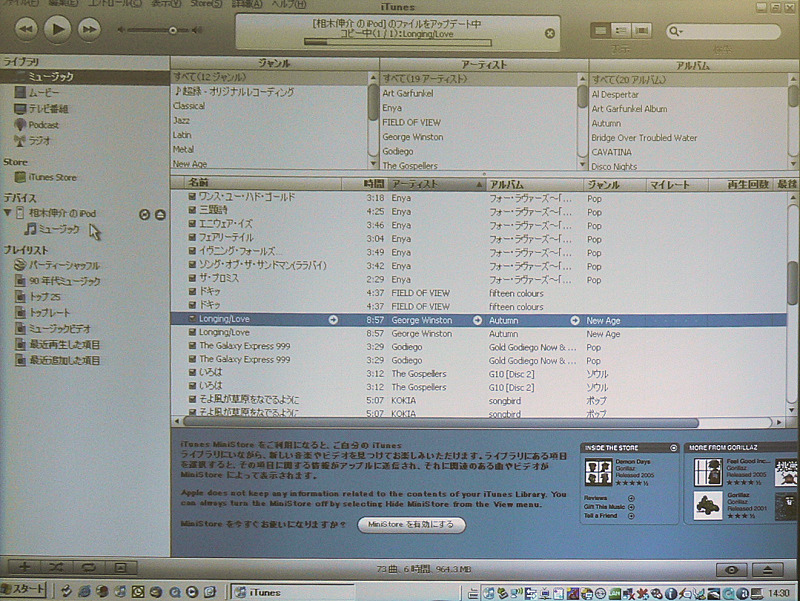Click the Next track fast-forward button
The height and width of the screenshot is (601, 800).
[89, 29]
